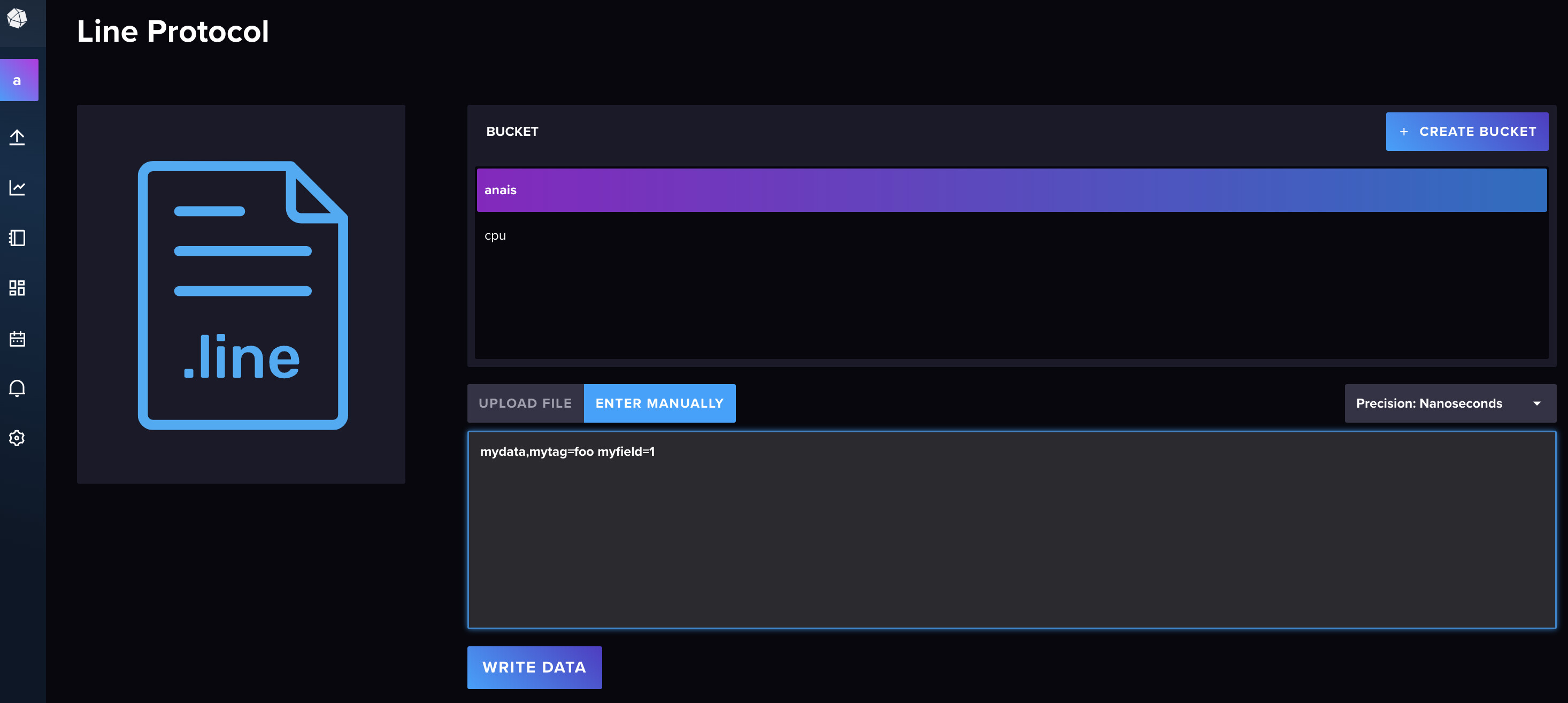Switch to Enter Manually tab
Image resolution: width=1568 pixels, height=703 pixels.
[659, 403]
